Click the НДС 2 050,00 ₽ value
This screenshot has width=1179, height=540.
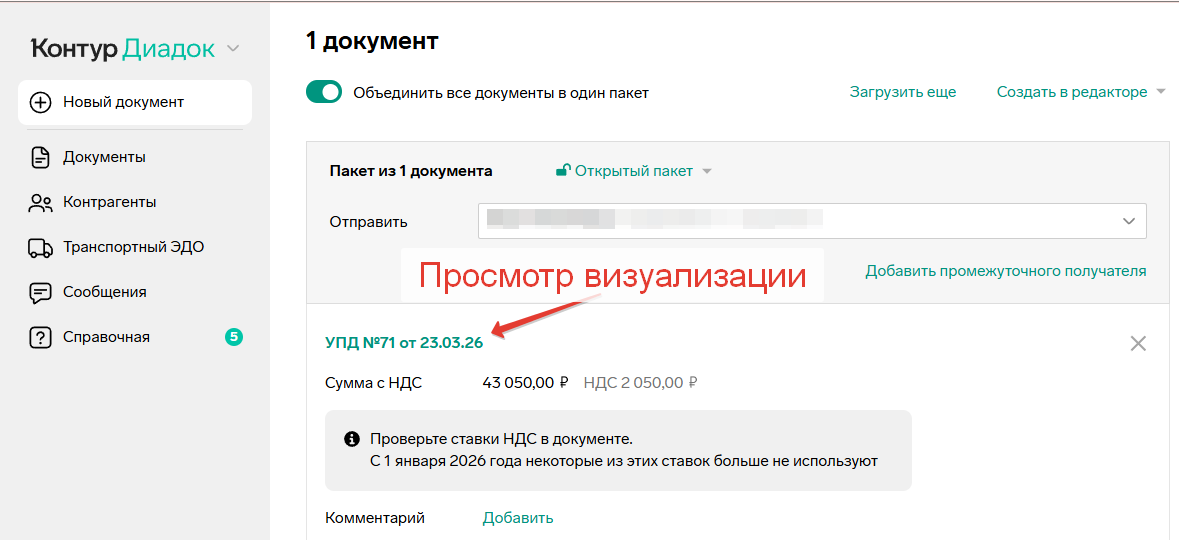pyautogui.click(x=640, y=383)
